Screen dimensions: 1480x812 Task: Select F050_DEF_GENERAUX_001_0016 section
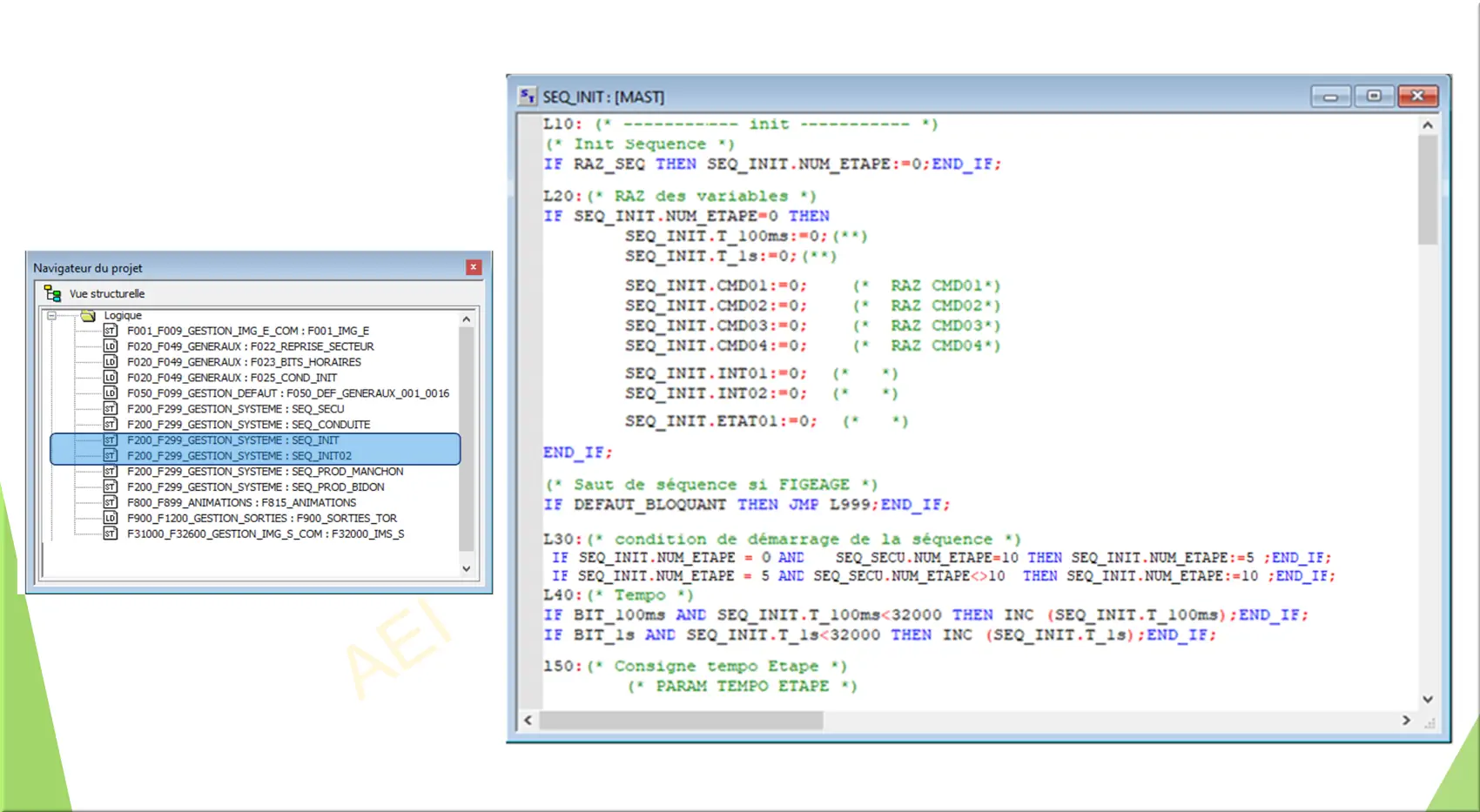288,393
